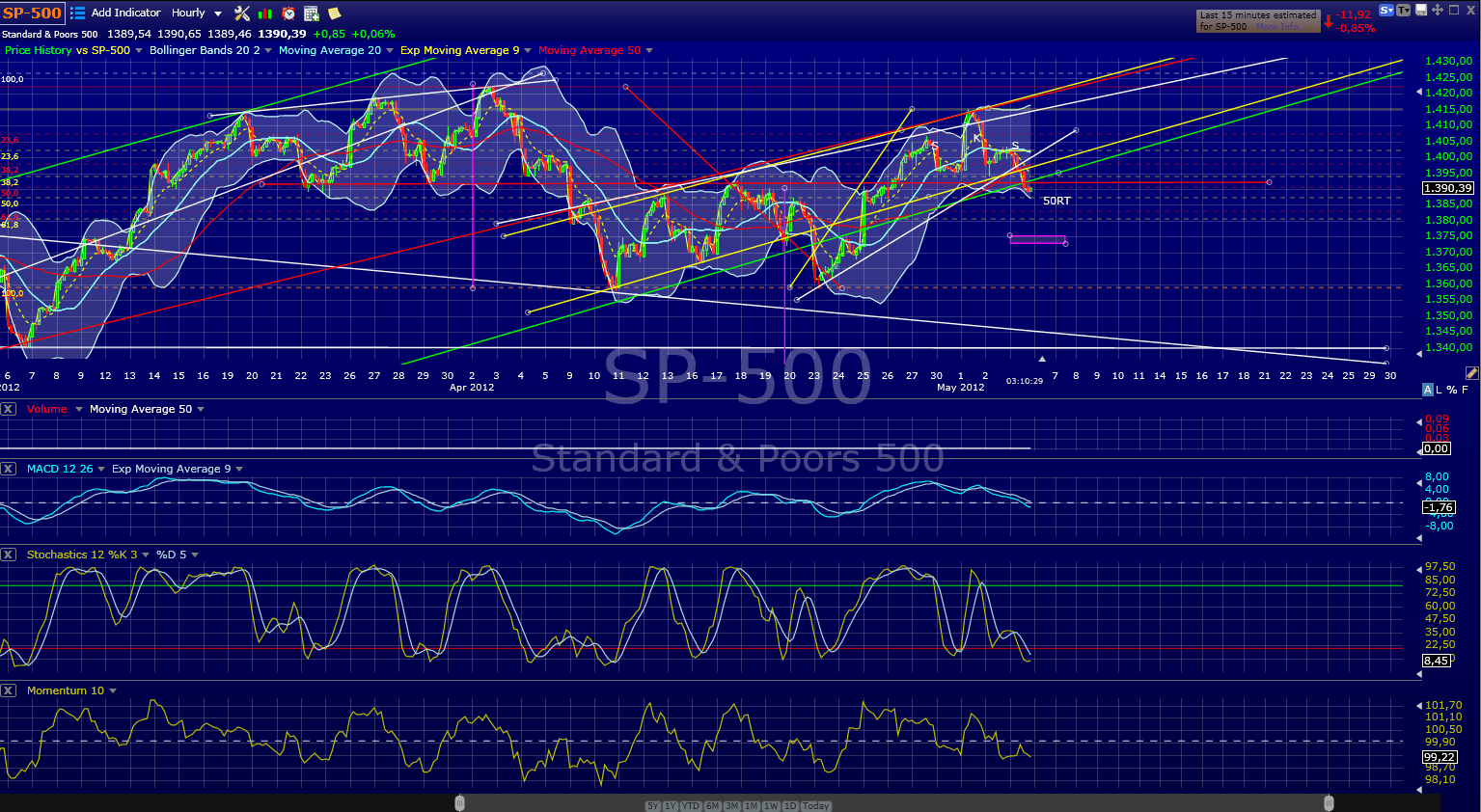
Task: Grab the left time range slider handle
Action: point(460,802)
